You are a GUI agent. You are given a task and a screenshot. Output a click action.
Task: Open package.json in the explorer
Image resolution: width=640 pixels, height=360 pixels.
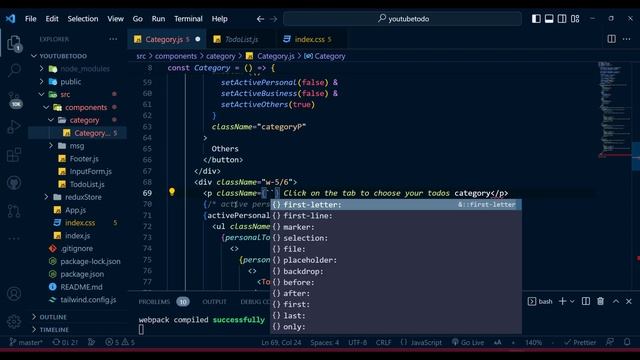click(x=82, y=274)
